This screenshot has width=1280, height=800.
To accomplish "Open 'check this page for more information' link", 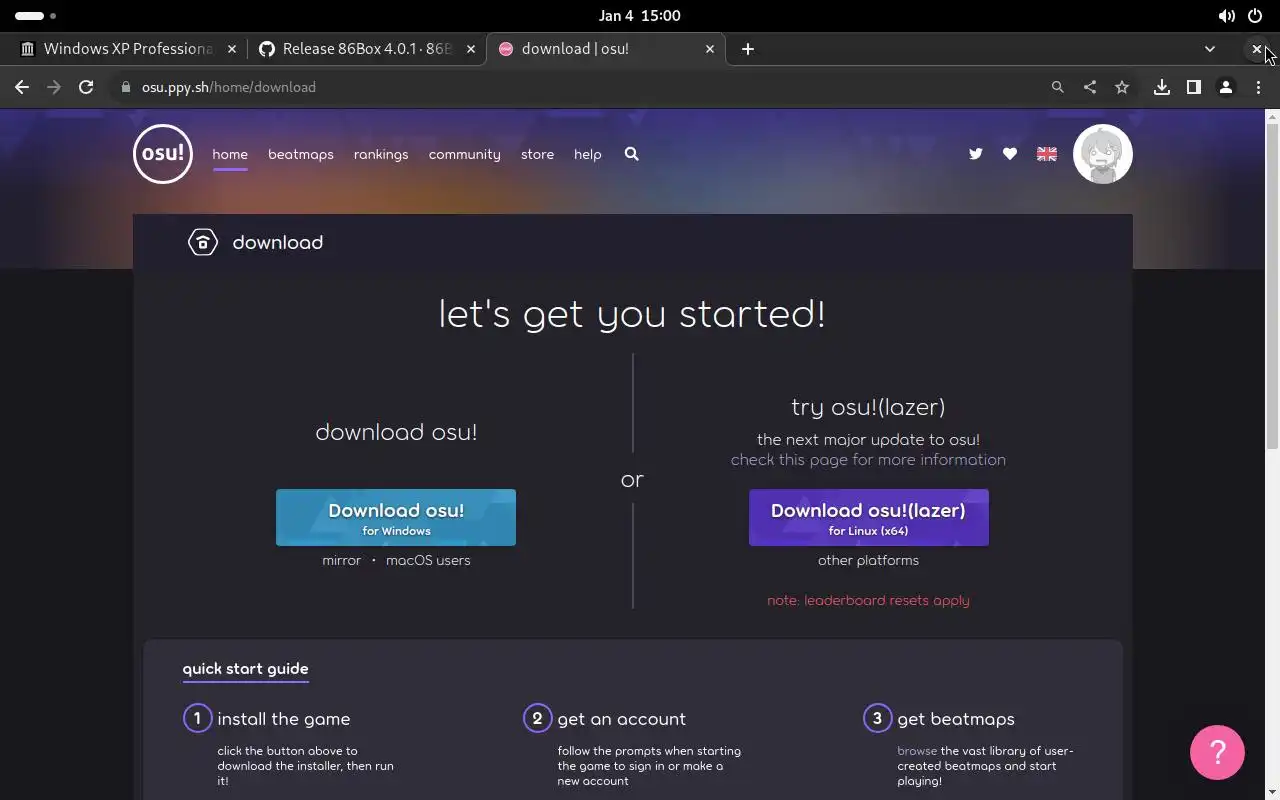I will 868,460.
